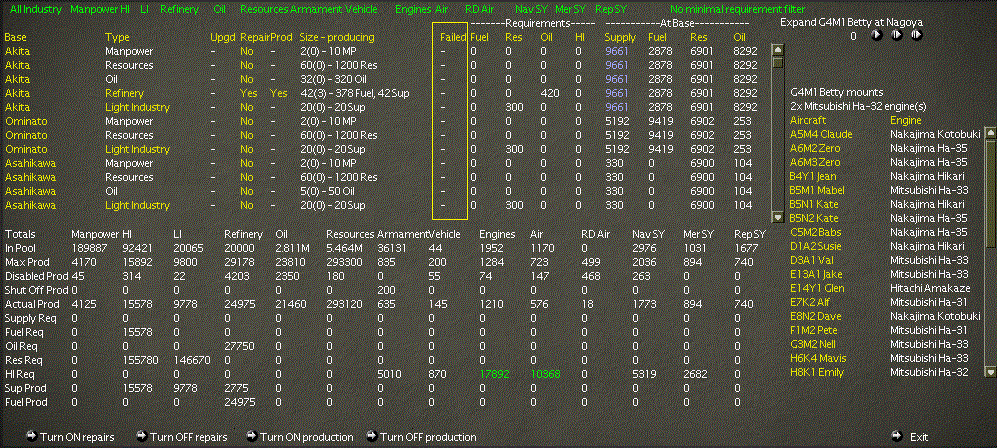Screen dimensions: 997x448
Task: Click green HI Req value 17892
Action: tap(493, 374)
